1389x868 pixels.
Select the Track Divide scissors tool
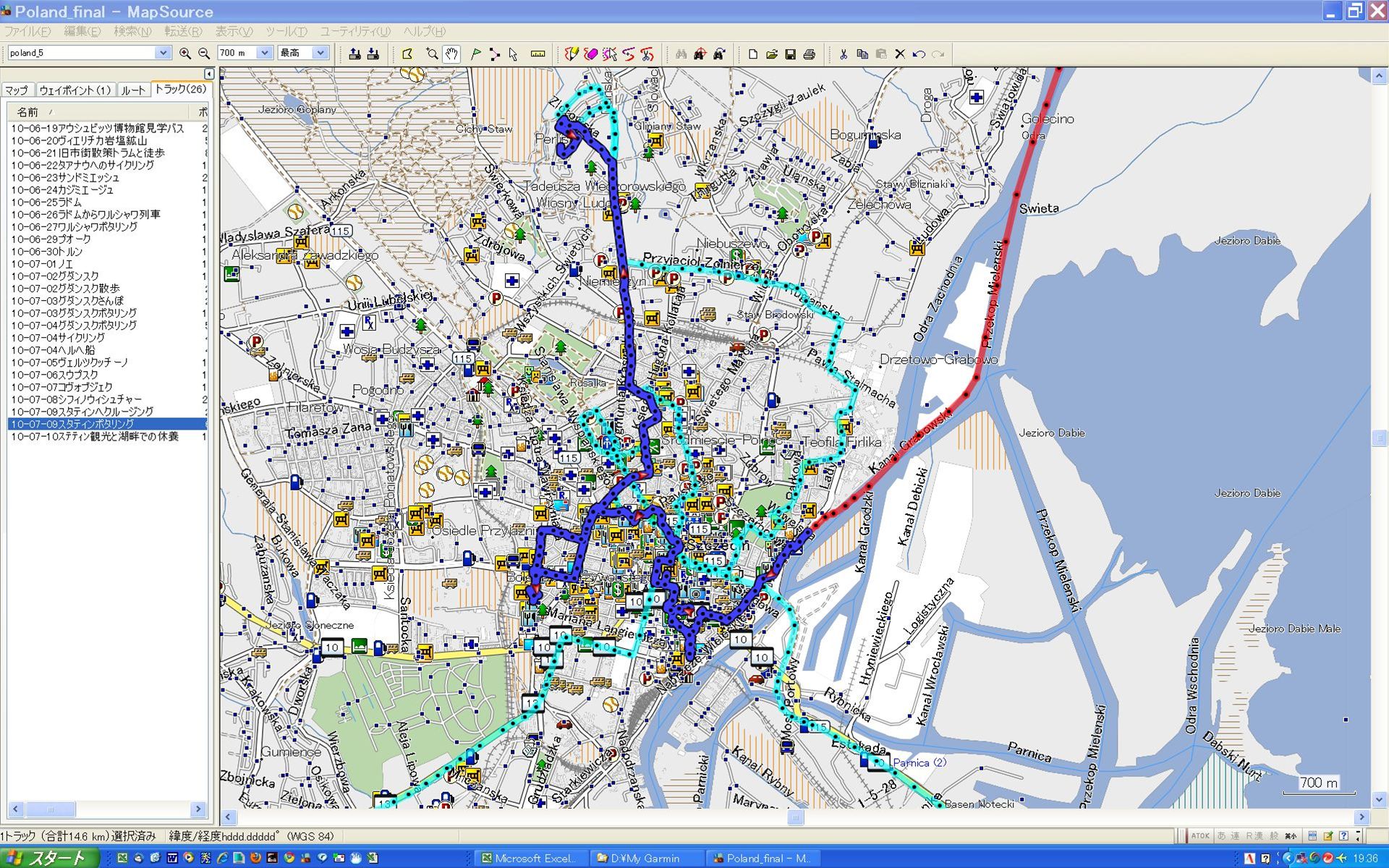pyautogui.click(x=647, y=54)
